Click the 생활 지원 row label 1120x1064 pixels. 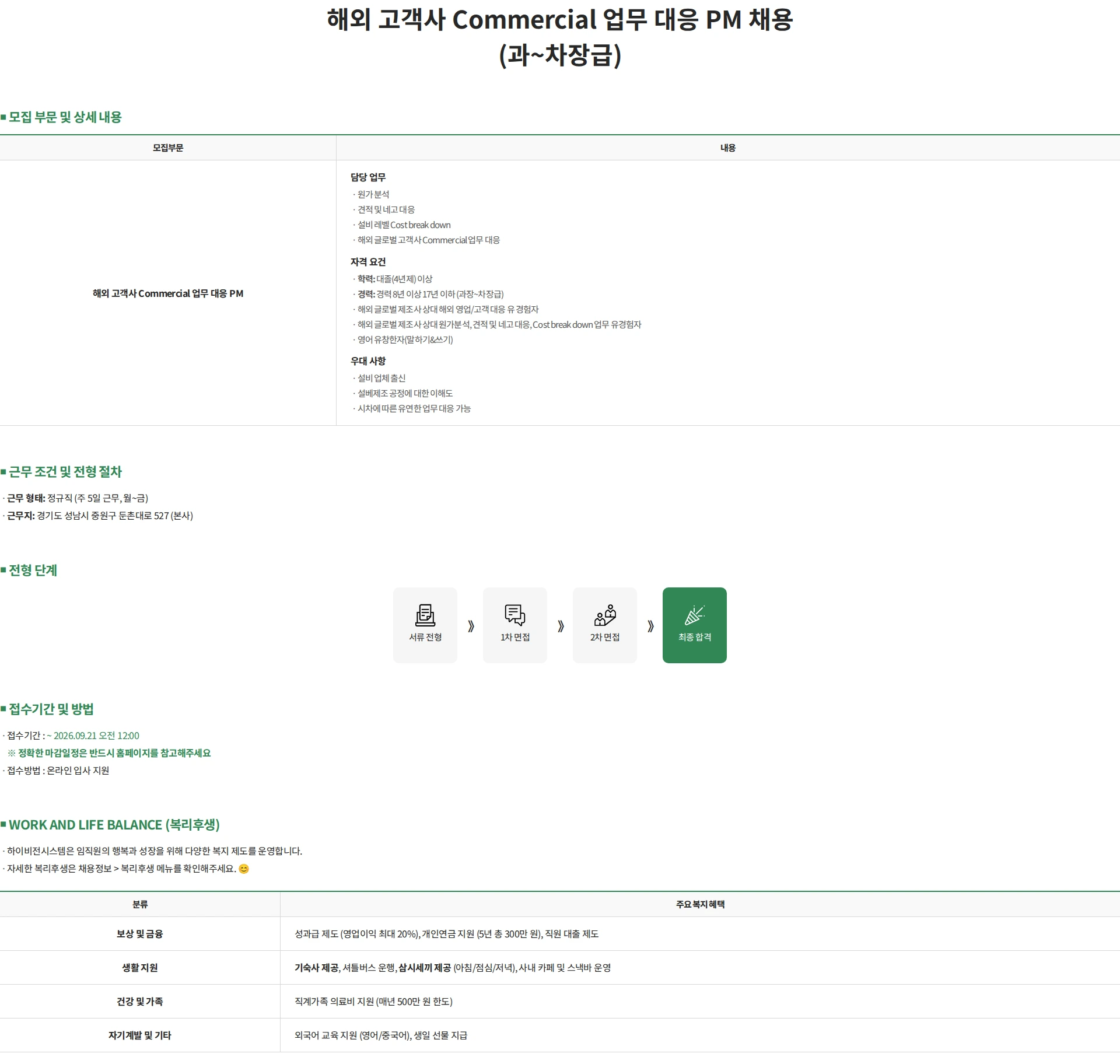[140, 968]
